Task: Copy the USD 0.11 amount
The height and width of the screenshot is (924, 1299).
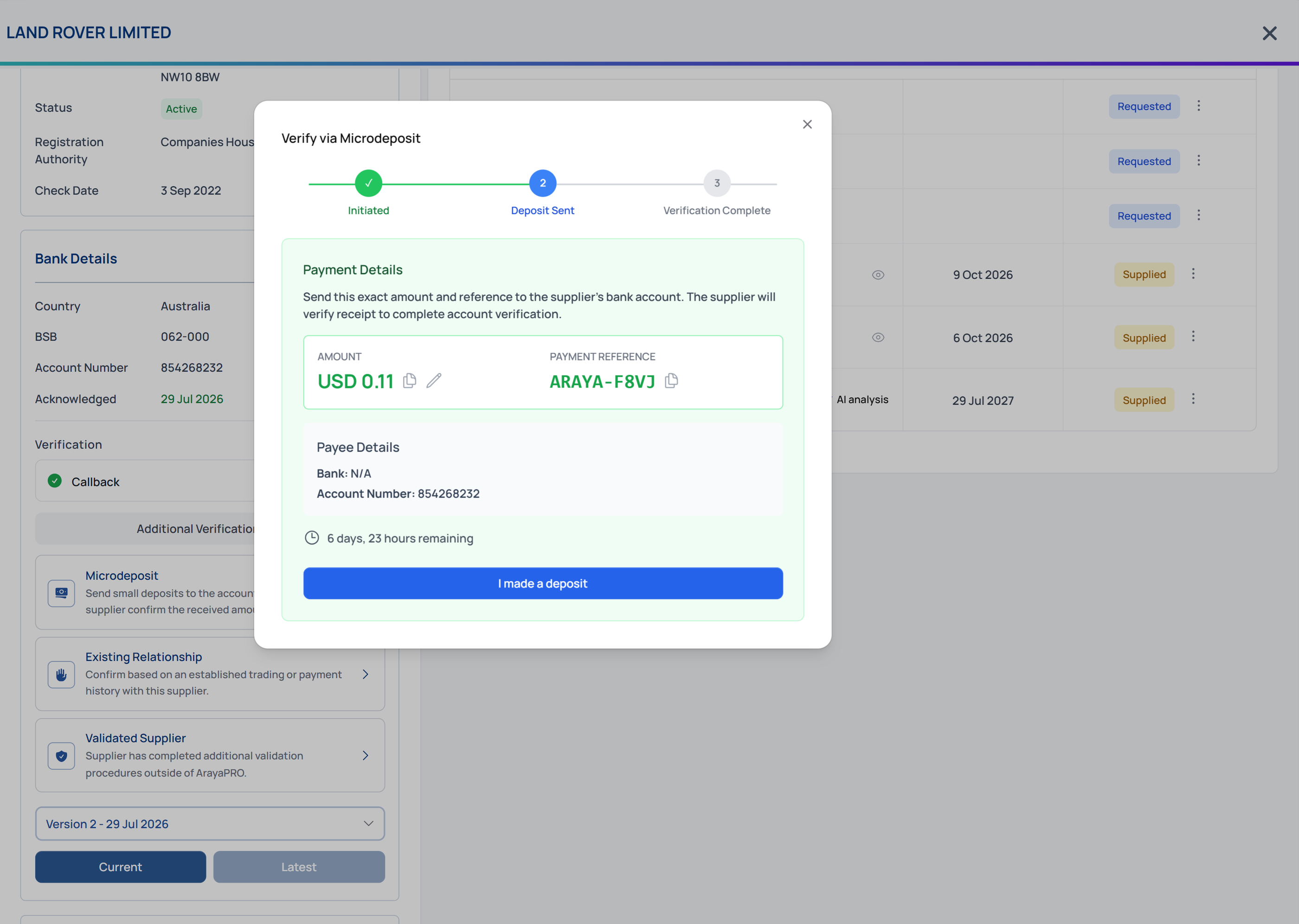Action: pos(410,380)
